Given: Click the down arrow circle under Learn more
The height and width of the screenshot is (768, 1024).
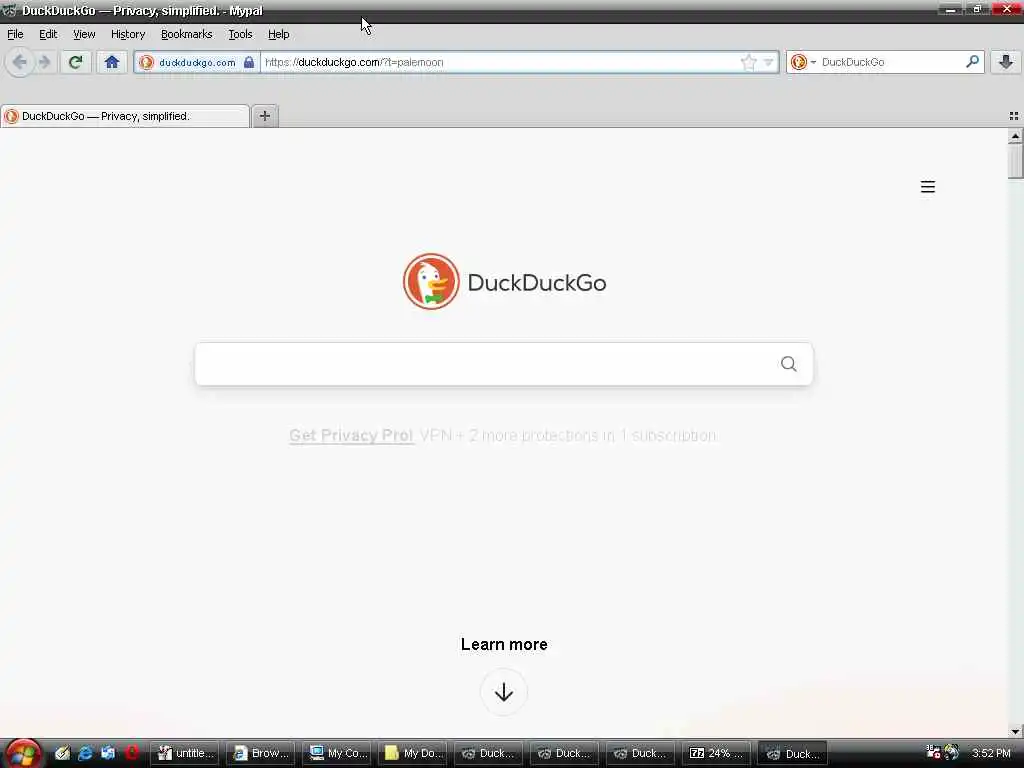Looking at the screenshot, I should [x=504, y=692].
